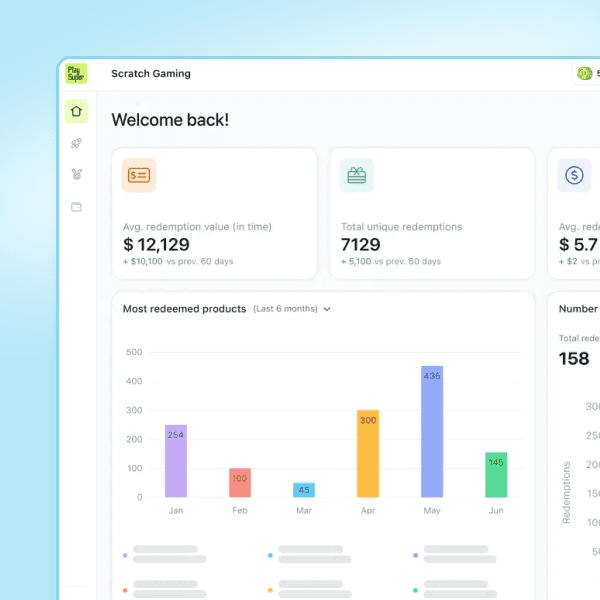Click the 500 y-axis label
The image size is (600, 600).
[x=134, y=352]
